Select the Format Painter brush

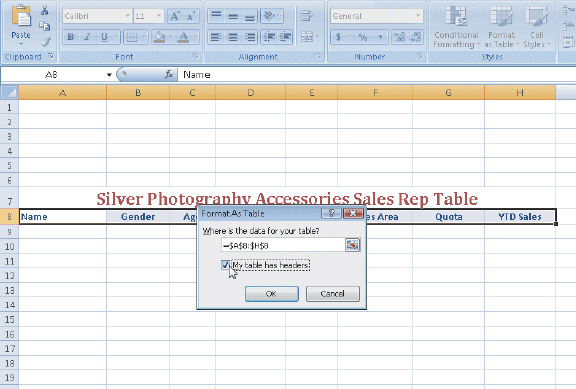(x=45, y=42)
